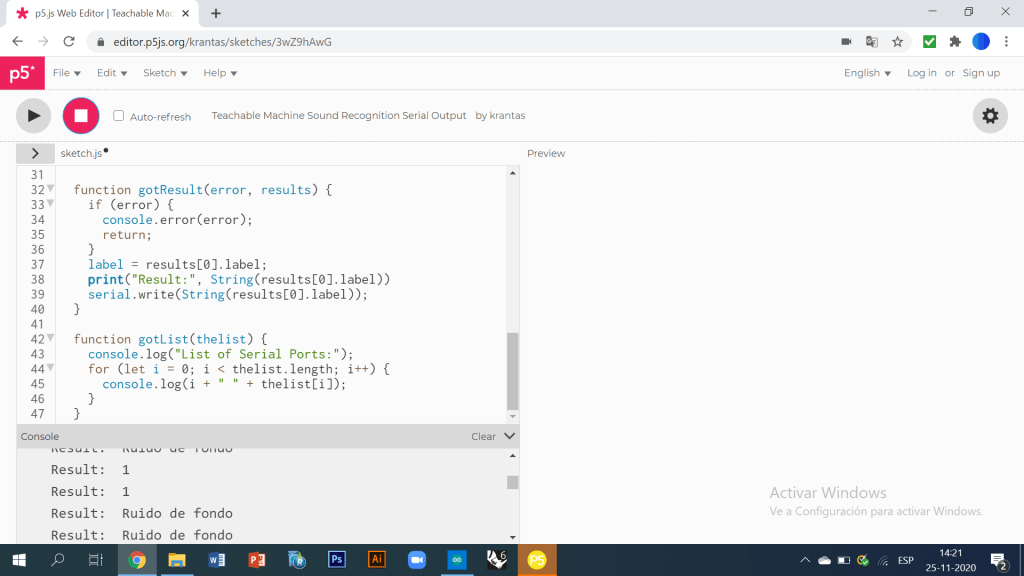Clear the console output
Image resolution: width=1024 pixels, height=576 pixels.
483,436
